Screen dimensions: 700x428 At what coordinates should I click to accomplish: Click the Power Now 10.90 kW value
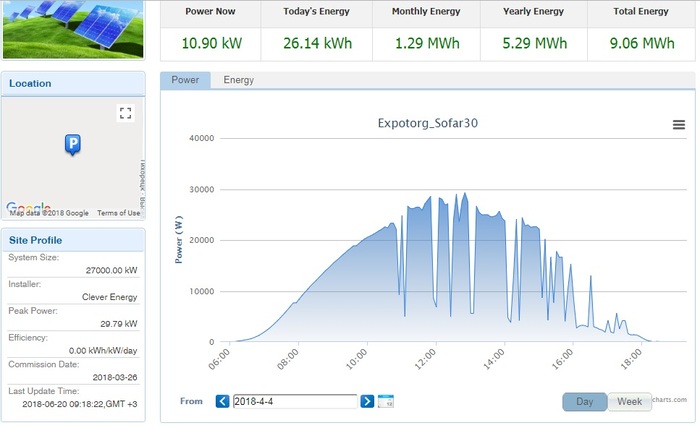(x=210, y=43)
